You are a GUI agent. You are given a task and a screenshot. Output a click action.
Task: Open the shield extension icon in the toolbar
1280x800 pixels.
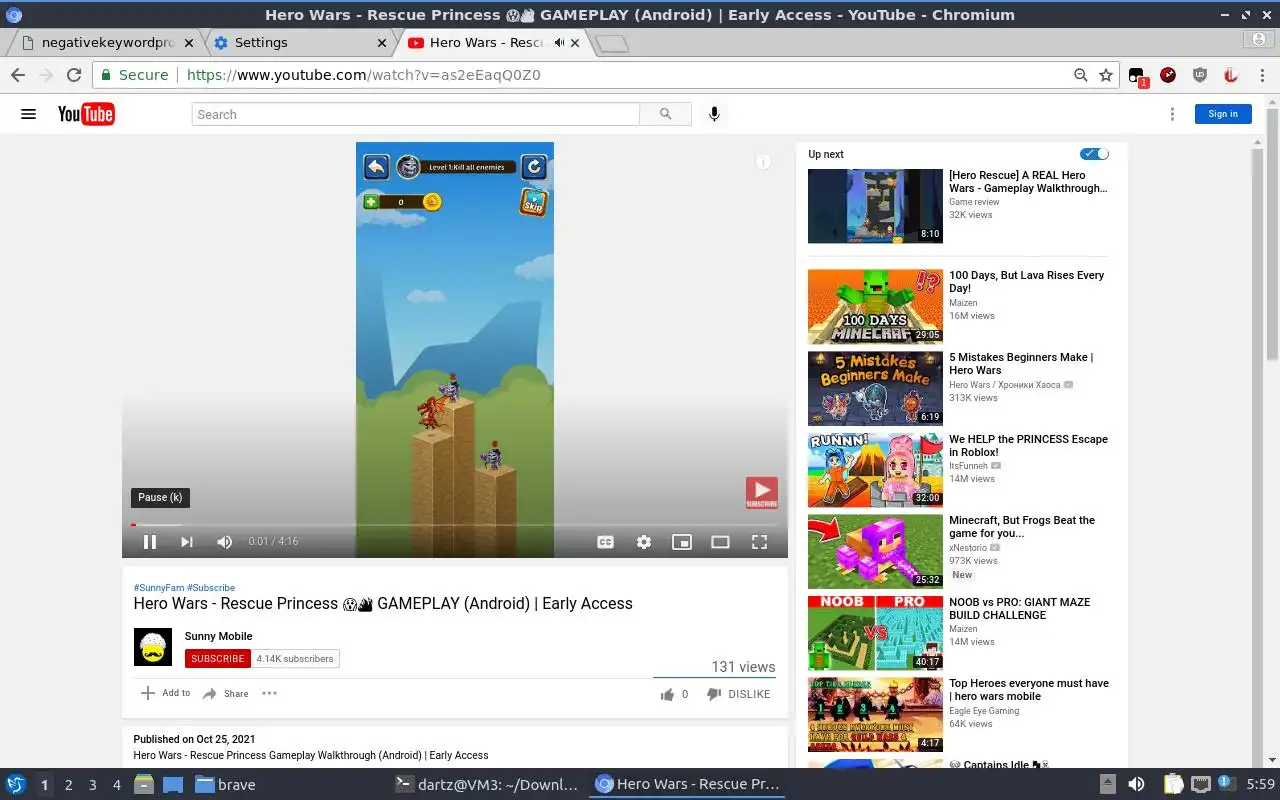click(1200, 75)
